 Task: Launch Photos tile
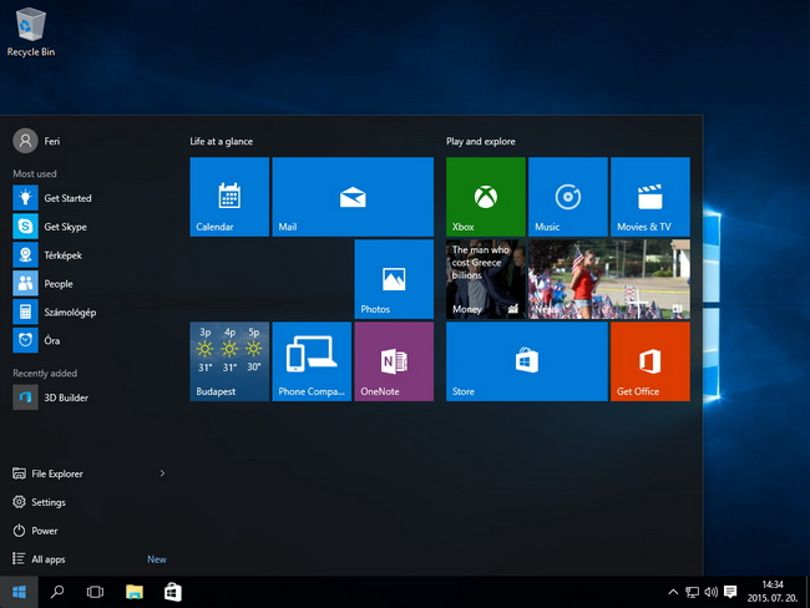394,279
